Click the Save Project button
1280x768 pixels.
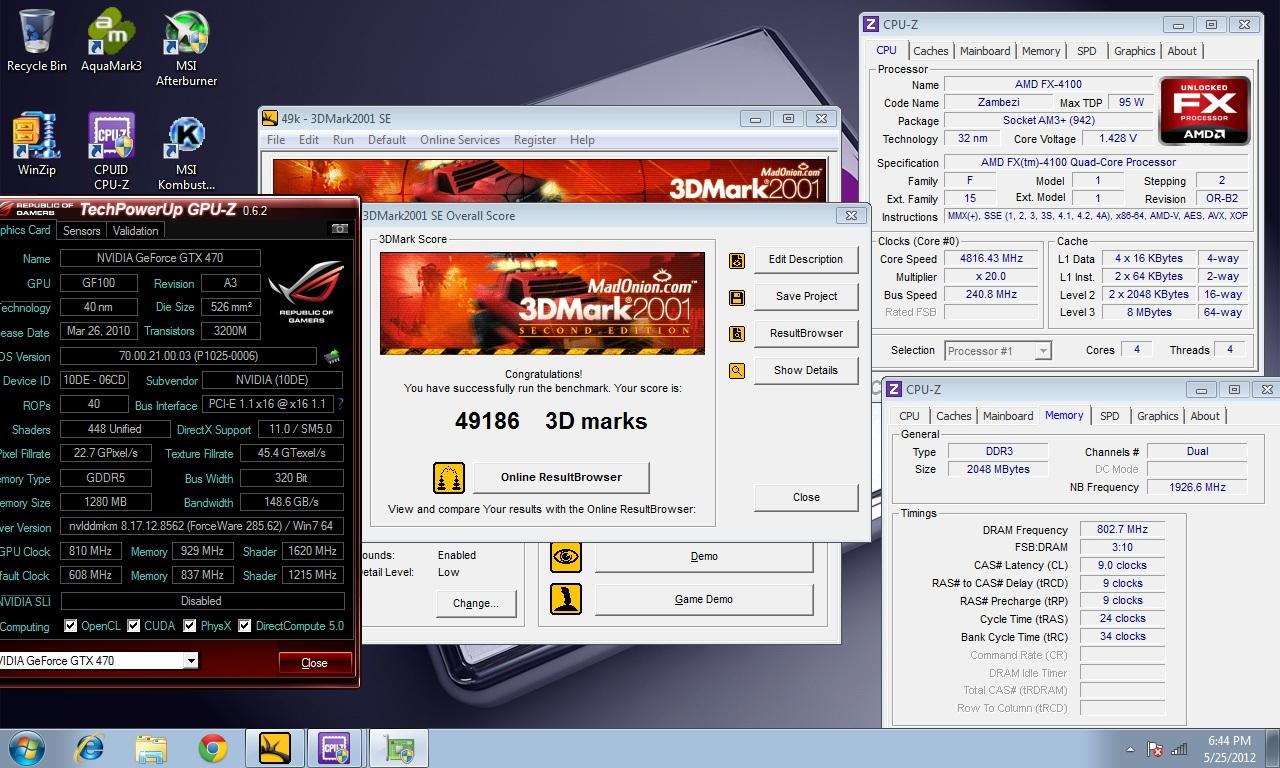tap(806, 297)
